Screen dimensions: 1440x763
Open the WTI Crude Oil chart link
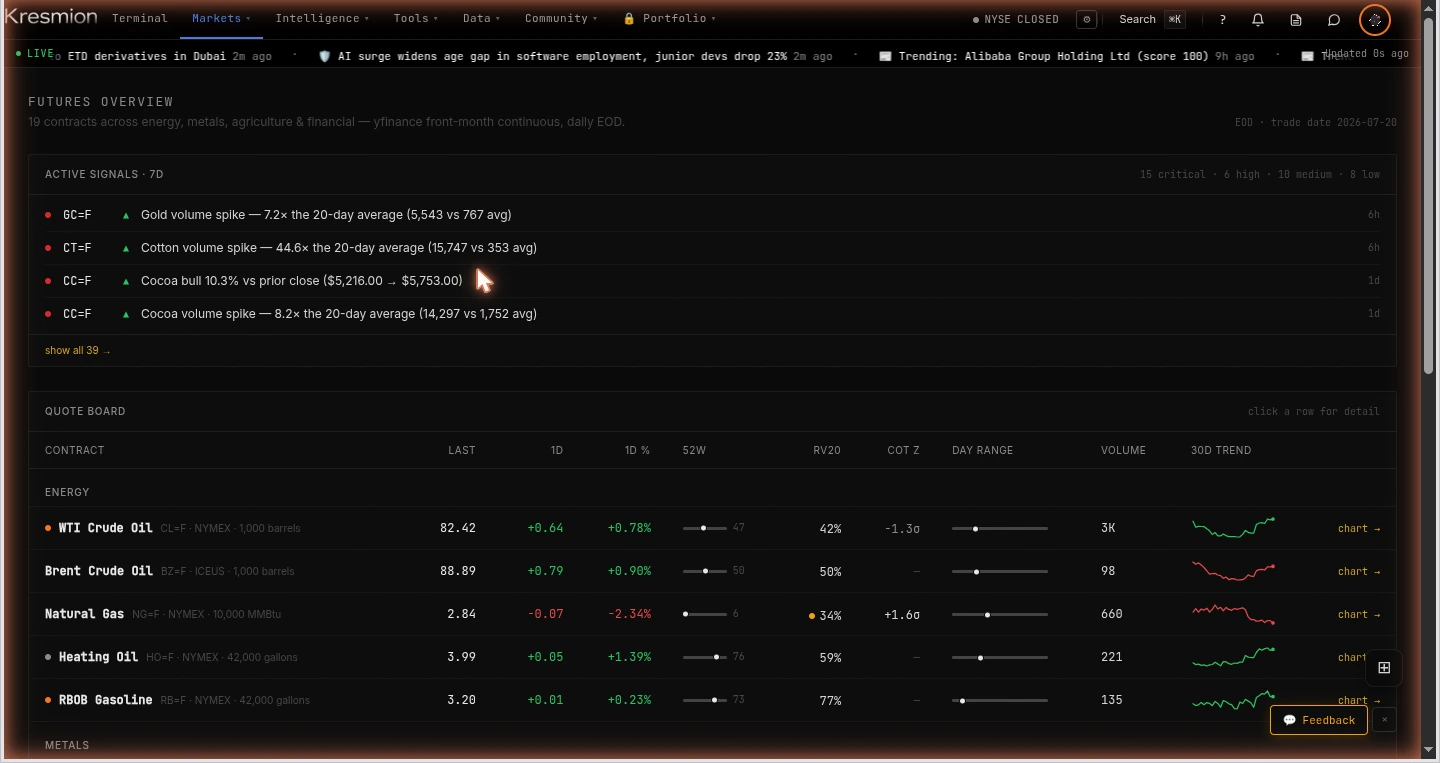(x=1359, y=528)
